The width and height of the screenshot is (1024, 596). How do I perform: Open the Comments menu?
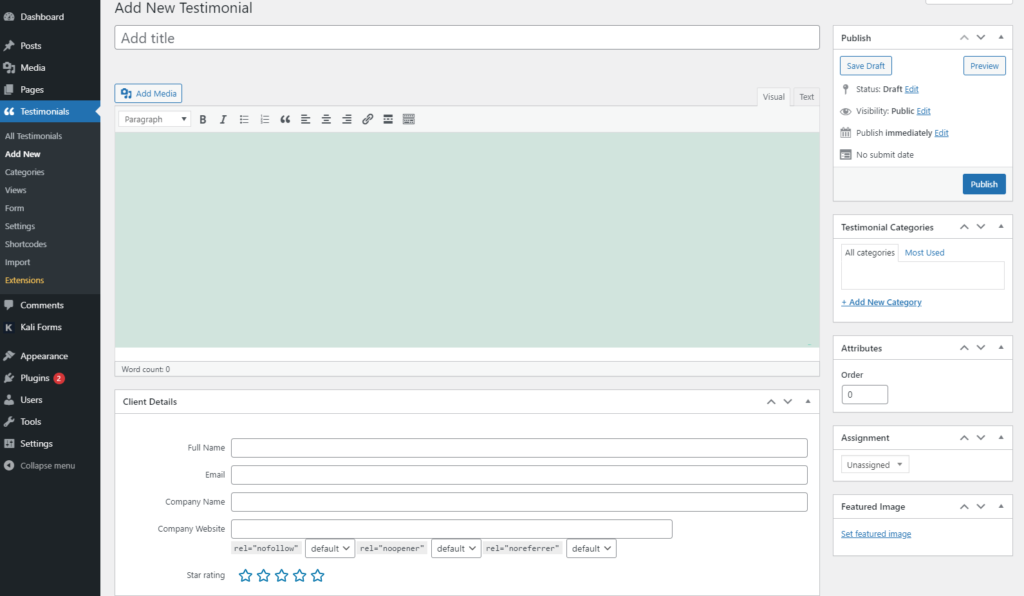50,305
